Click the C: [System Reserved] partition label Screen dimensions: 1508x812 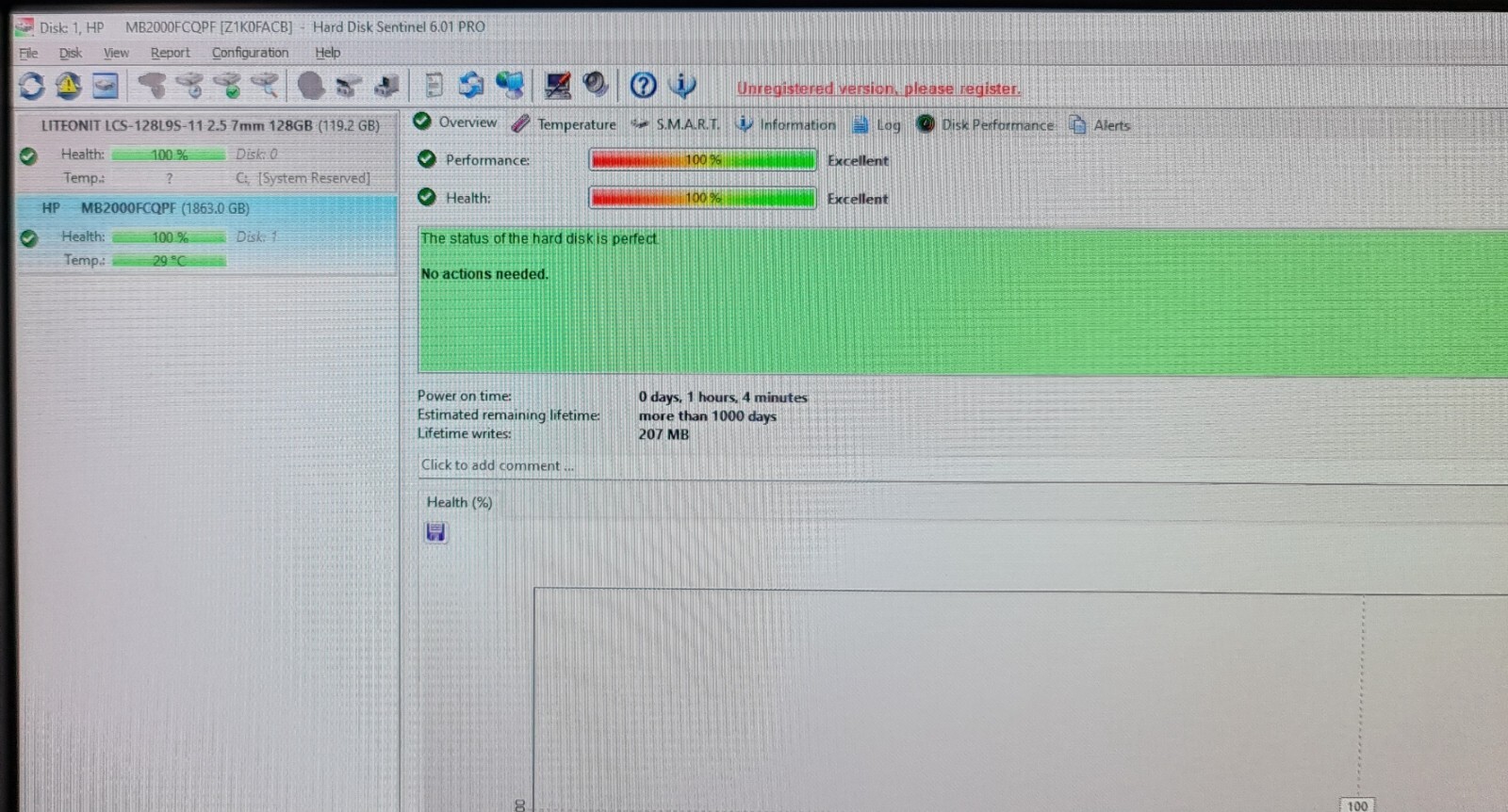[x=303, y=178]
